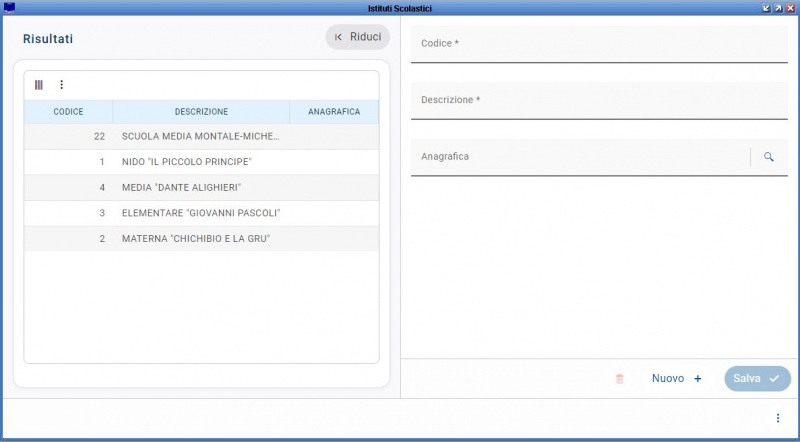Viewport: 800px width, 442px height.
Task: Create a new record with Nuovo
Action: coord(677,379)
